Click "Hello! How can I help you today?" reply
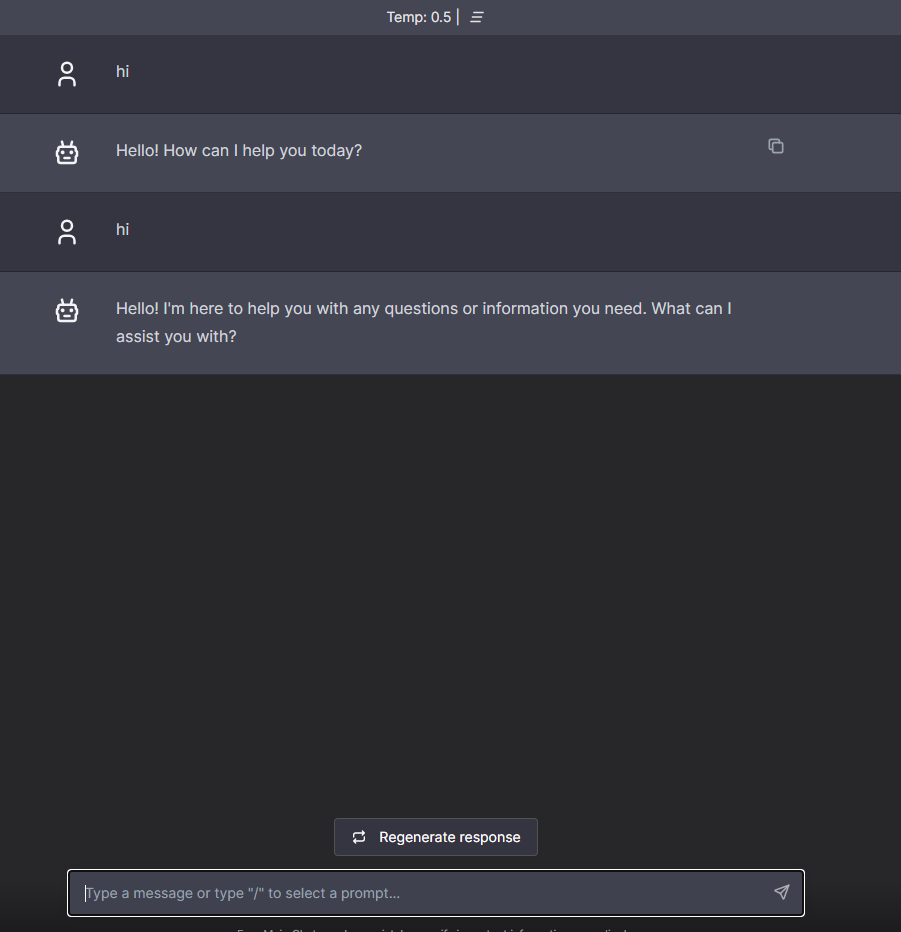This screenshot has height=932, width=901. coord(239,151)
